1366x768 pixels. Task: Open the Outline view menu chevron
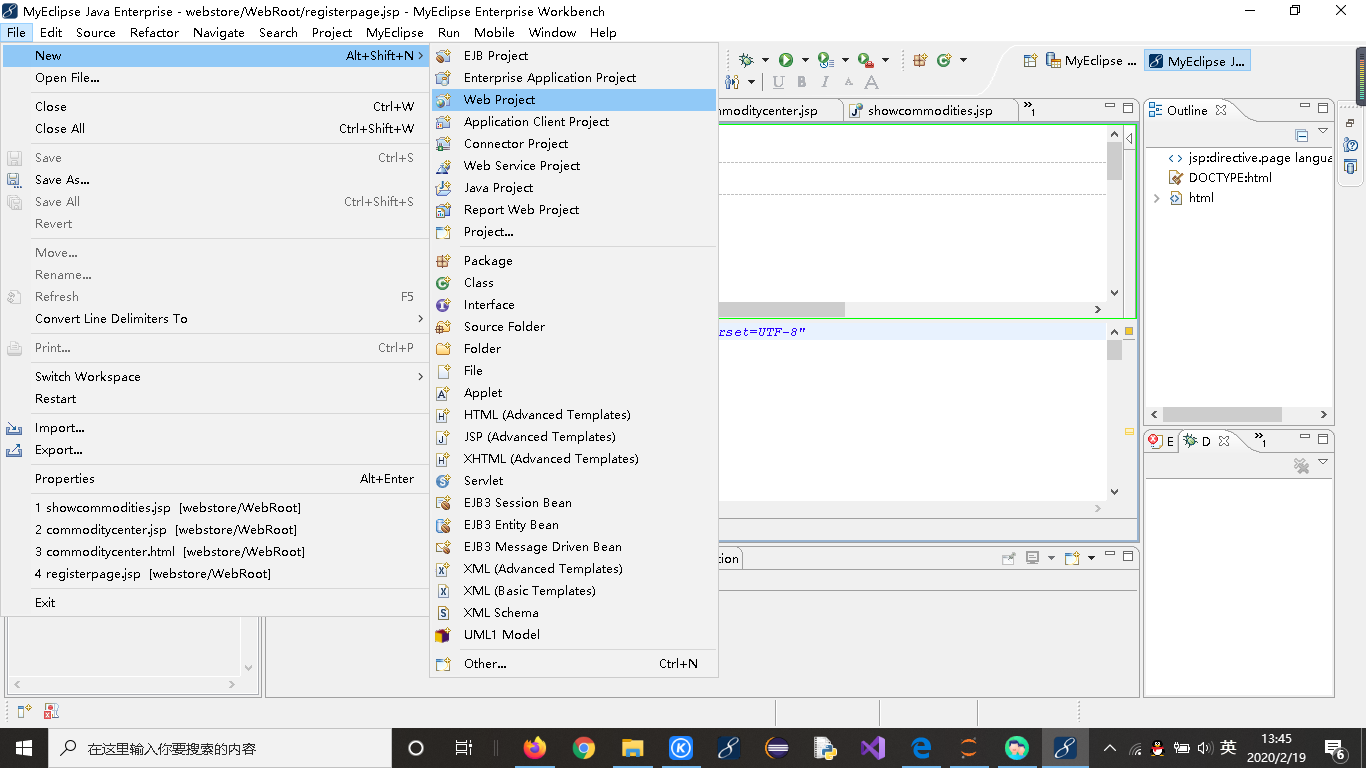(x=1322, y=131)
